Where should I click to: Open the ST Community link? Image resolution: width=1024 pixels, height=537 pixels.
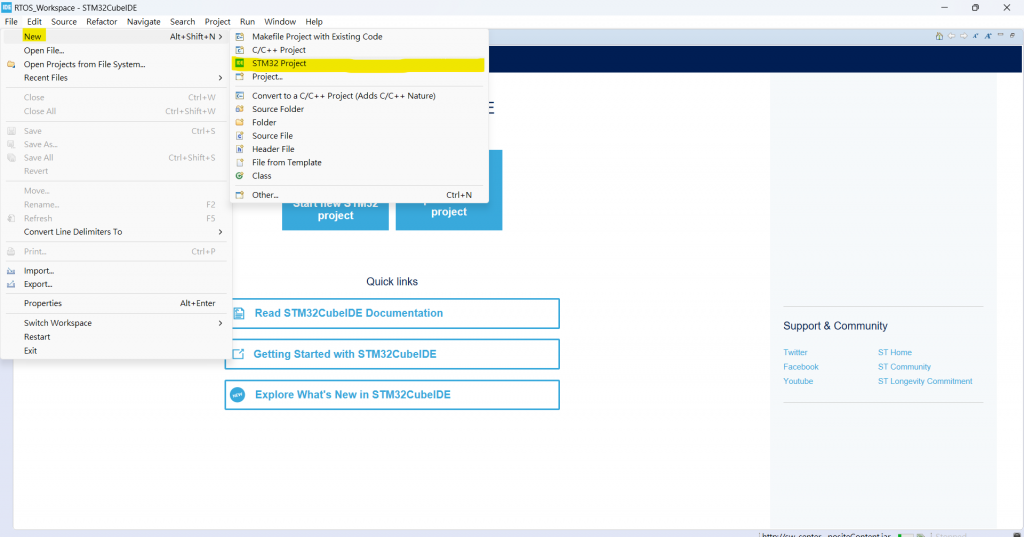[904, 366]
